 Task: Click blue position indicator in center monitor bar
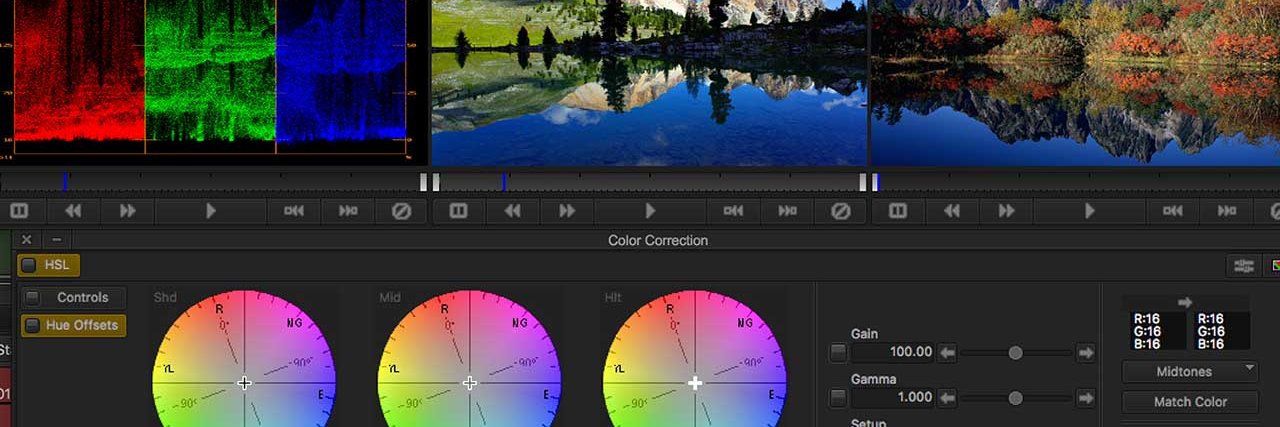pos(504,182)
